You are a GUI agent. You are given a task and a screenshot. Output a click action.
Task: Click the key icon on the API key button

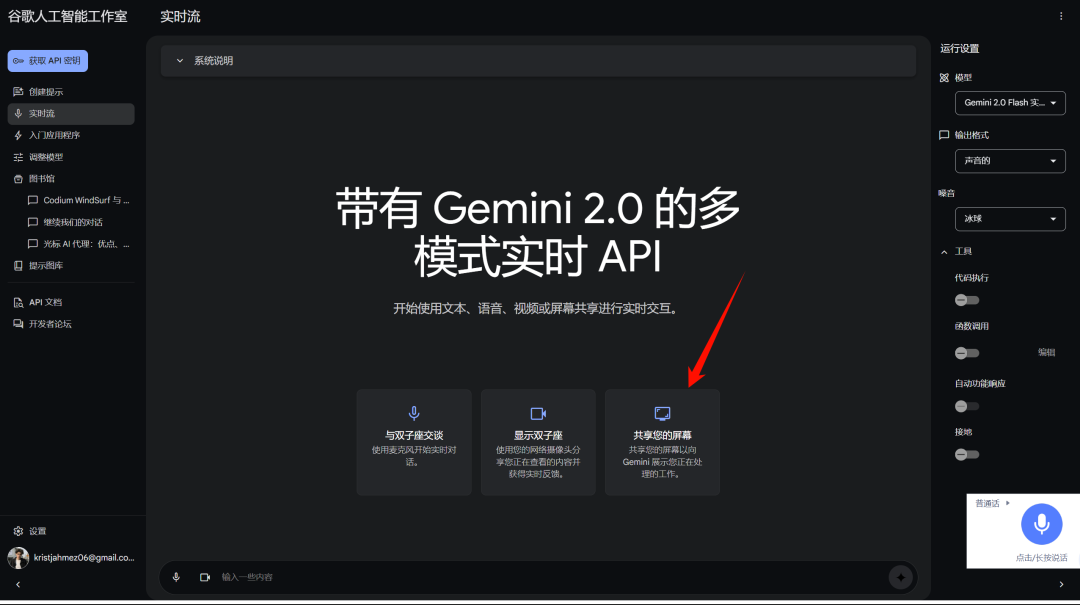pyautogui.click(x=19, y=61)
